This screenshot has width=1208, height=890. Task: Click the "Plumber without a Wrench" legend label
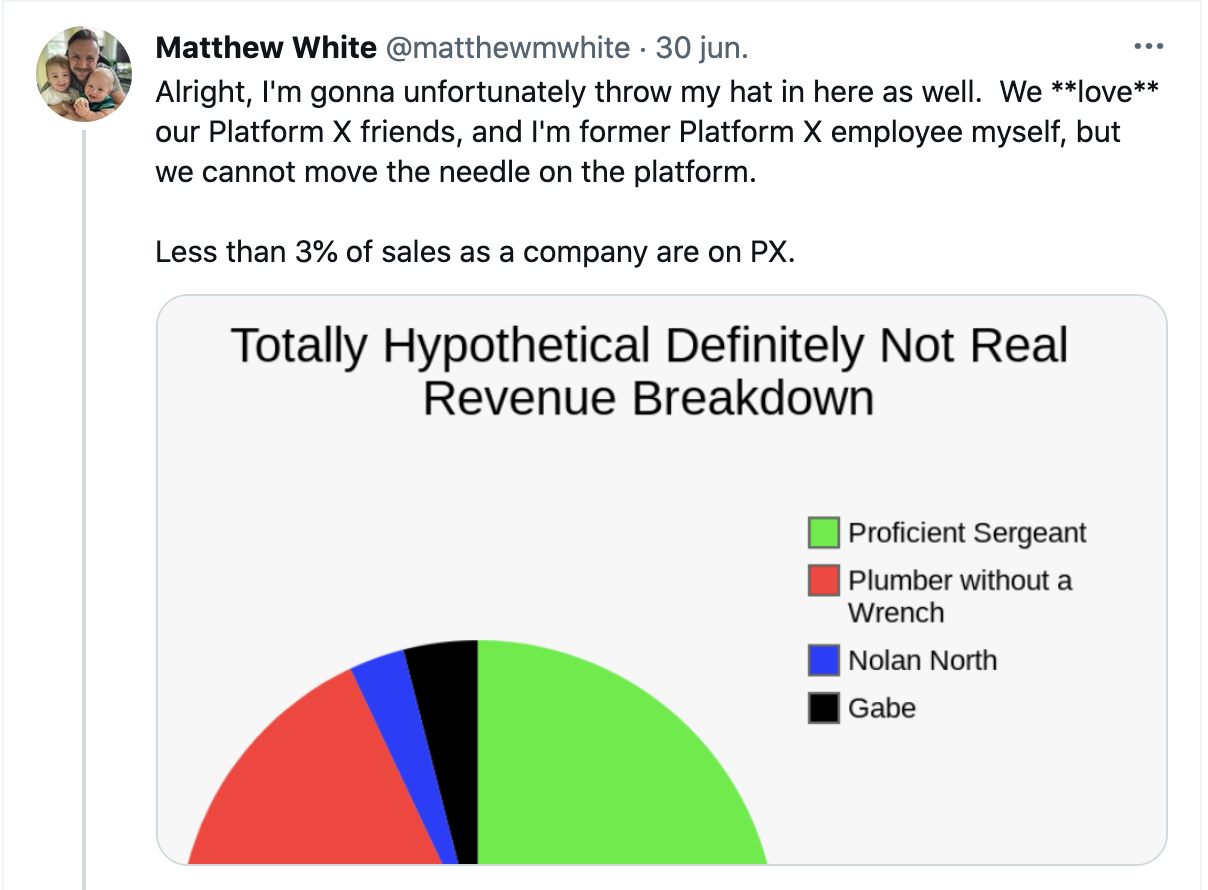958,596
